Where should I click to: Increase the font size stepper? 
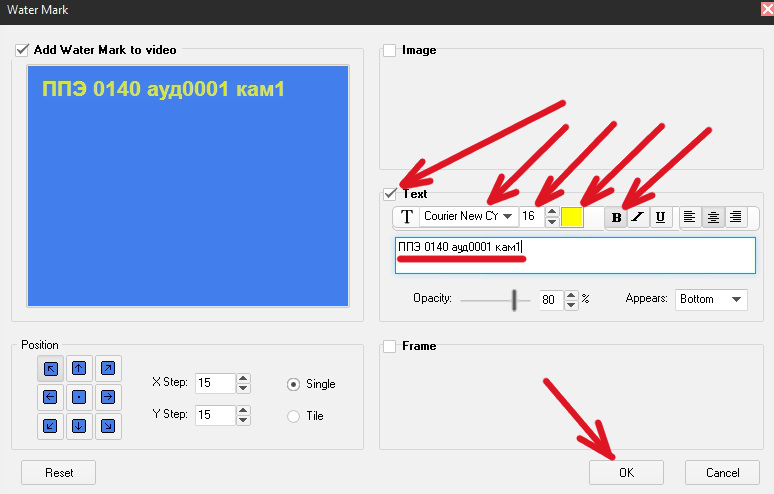pyautogui.click(x=552, y=211)
